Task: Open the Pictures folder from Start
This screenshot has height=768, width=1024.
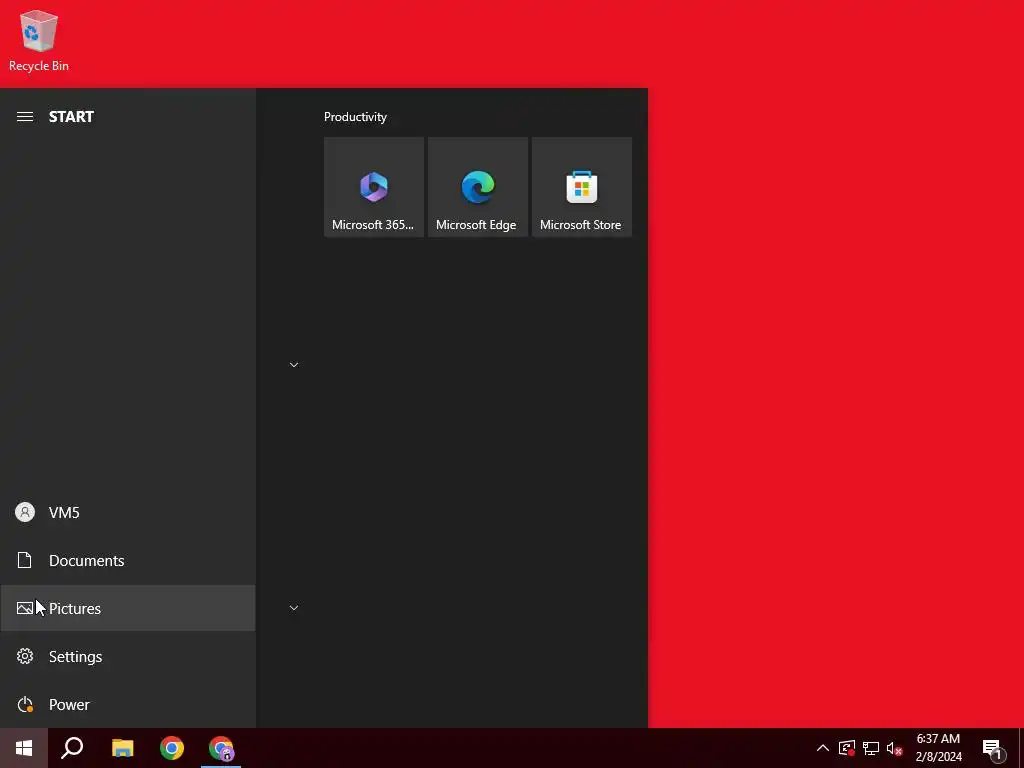Action: tap(128, 608)
